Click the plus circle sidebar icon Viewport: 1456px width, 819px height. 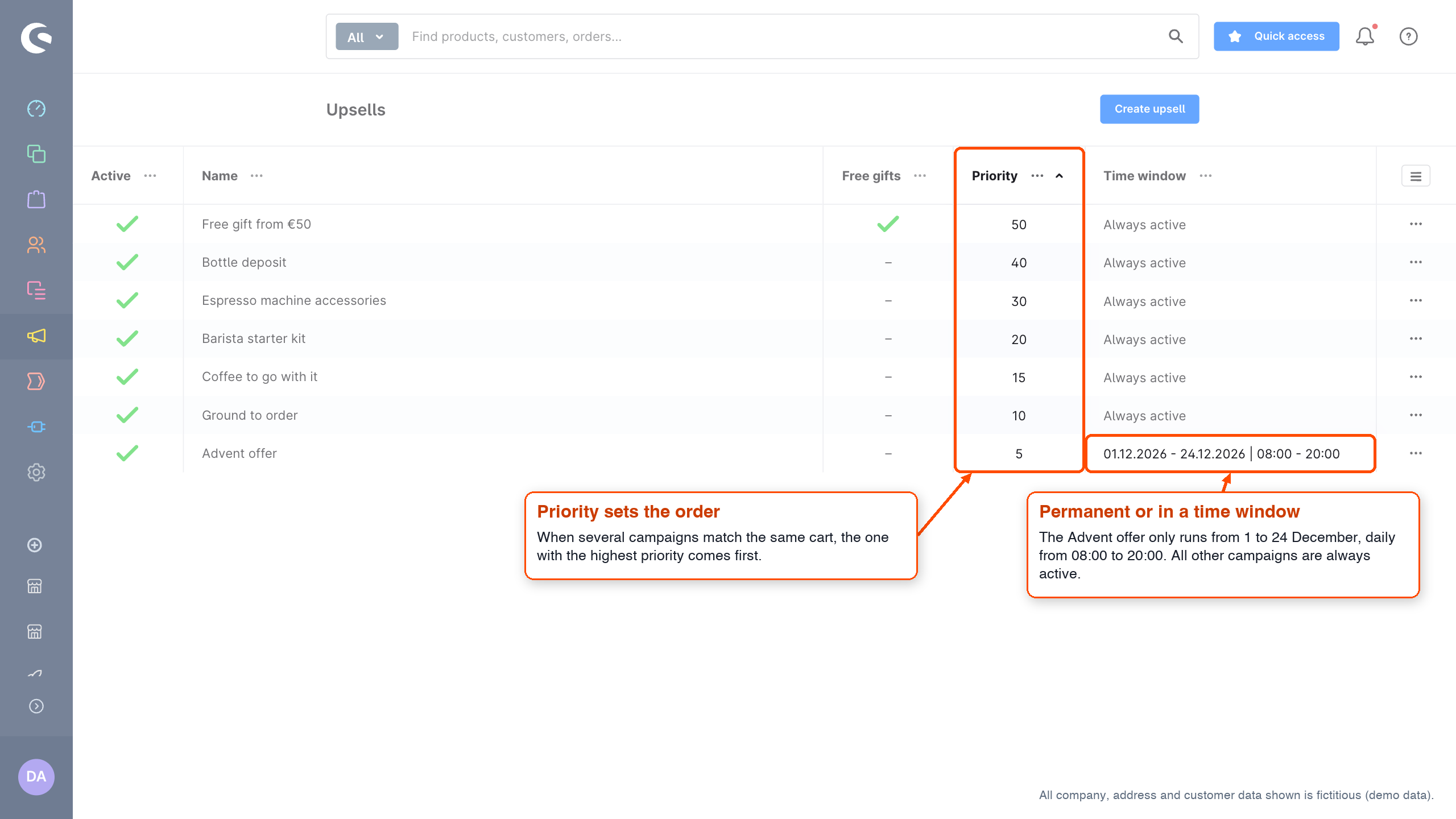(x=35, y=545)
